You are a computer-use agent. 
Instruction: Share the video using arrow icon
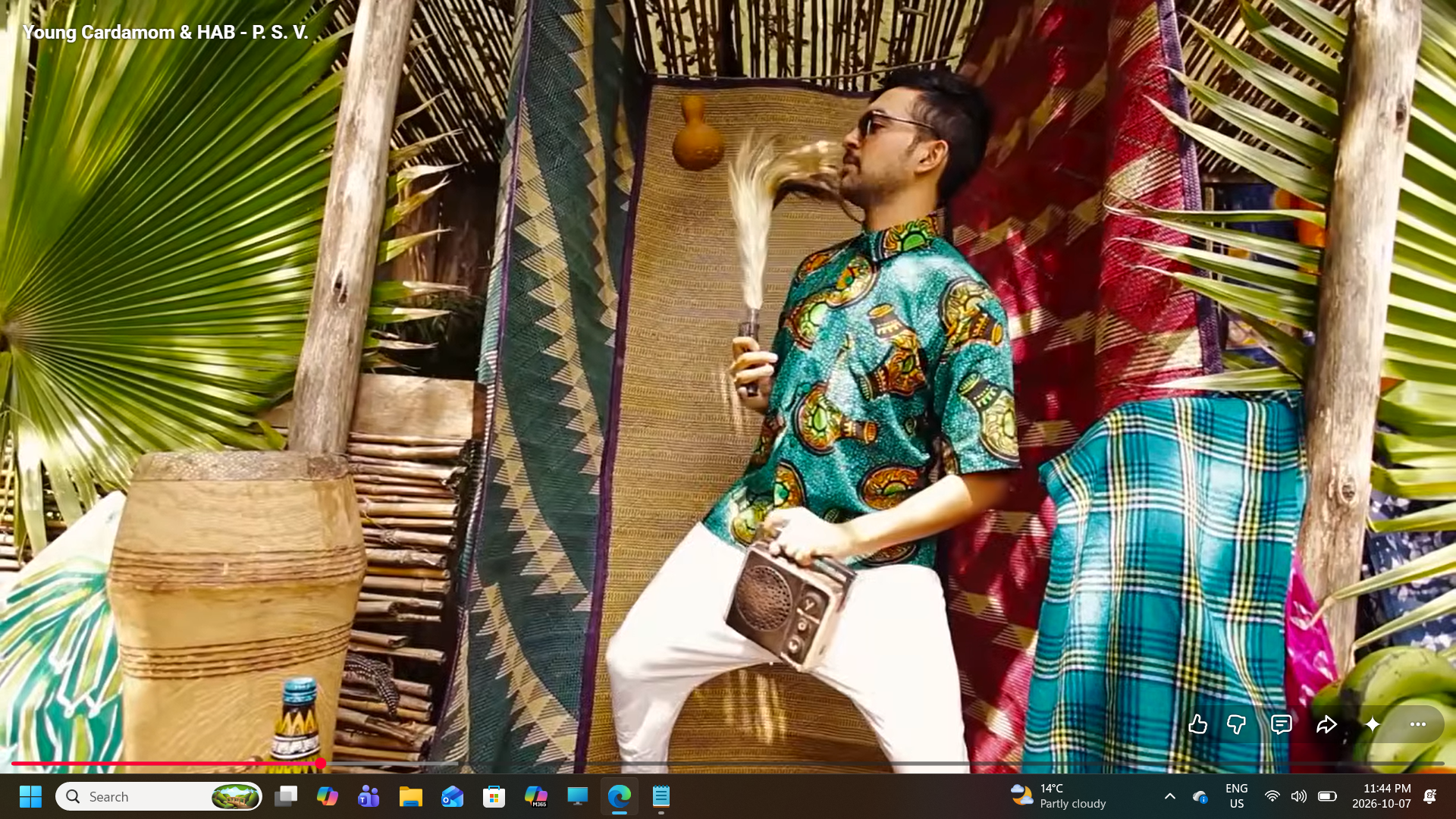tap(1326, 725)
